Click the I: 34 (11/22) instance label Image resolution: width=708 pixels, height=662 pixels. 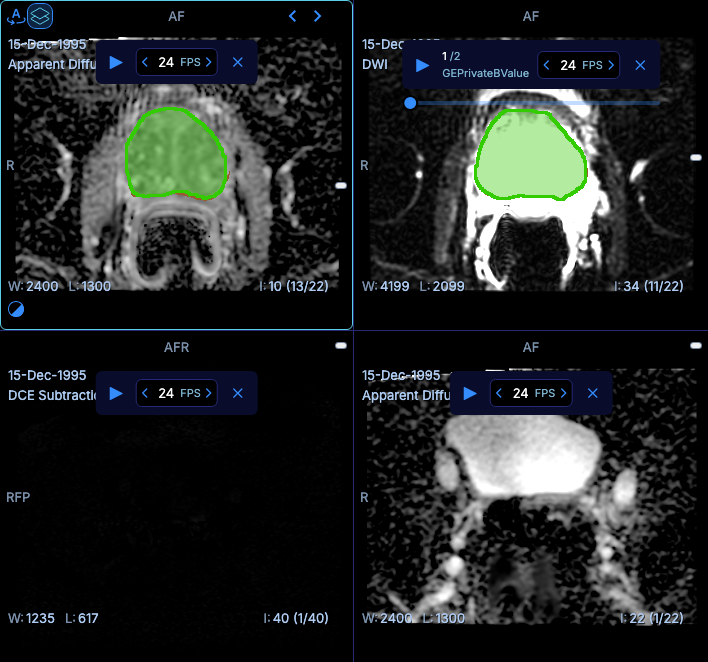tap(649, 286)
